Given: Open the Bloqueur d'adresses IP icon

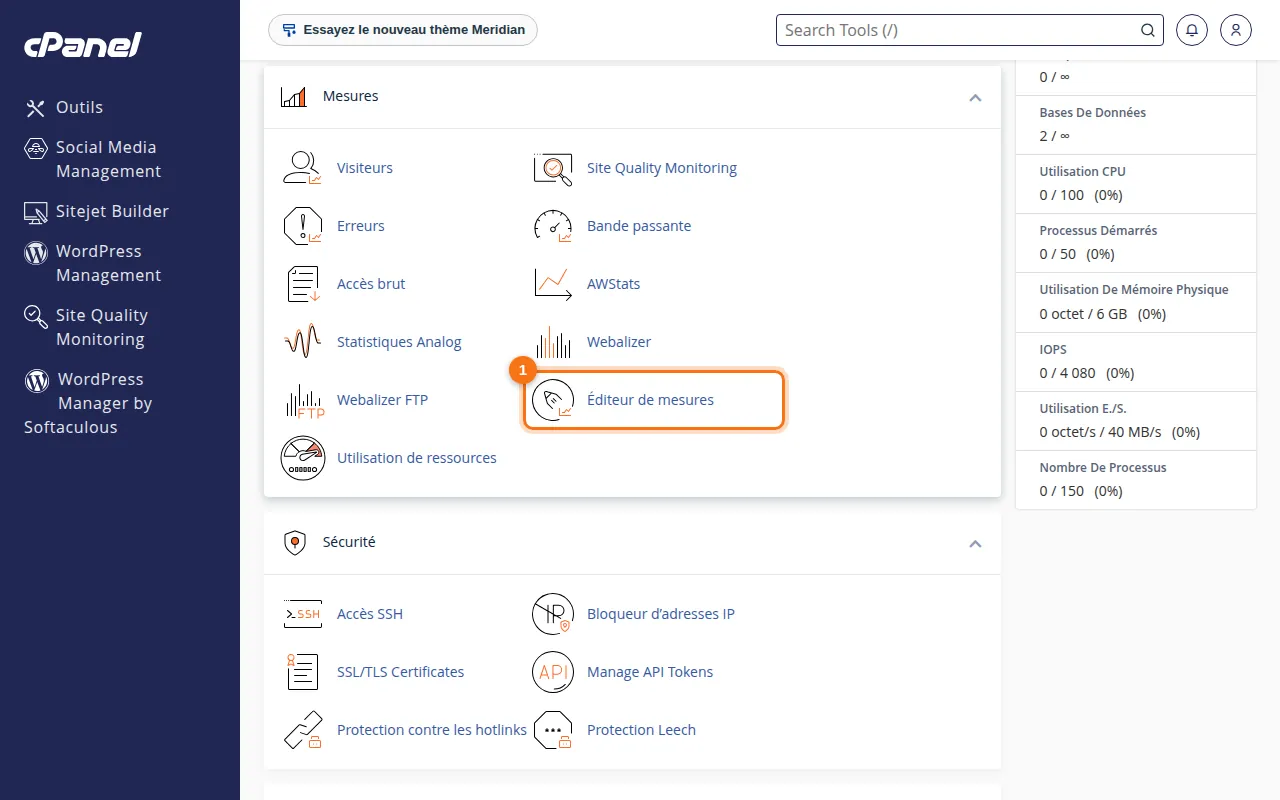Looking at the screenshot, I should pyautogui.click(x=553, y=614).
